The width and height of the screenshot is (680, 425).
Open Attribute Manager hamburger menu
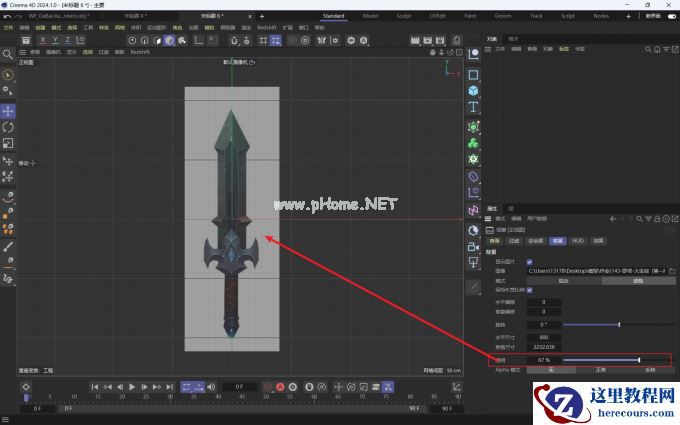(488, 219)
